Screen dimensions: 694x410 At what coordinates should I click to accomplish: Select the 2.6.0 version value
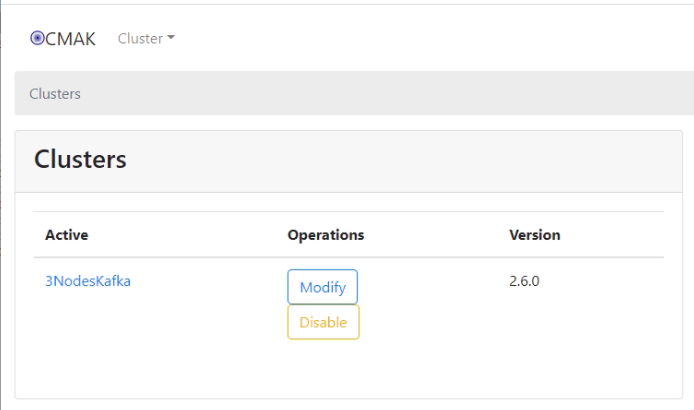tap(524, 281)
